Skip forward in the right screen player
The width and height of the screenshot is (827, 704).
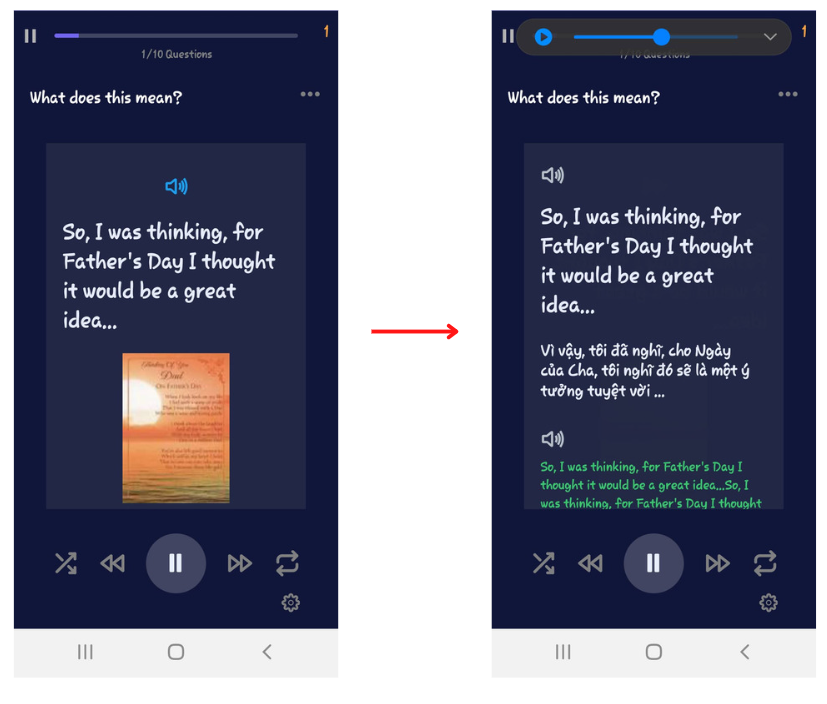coord(717,563)
